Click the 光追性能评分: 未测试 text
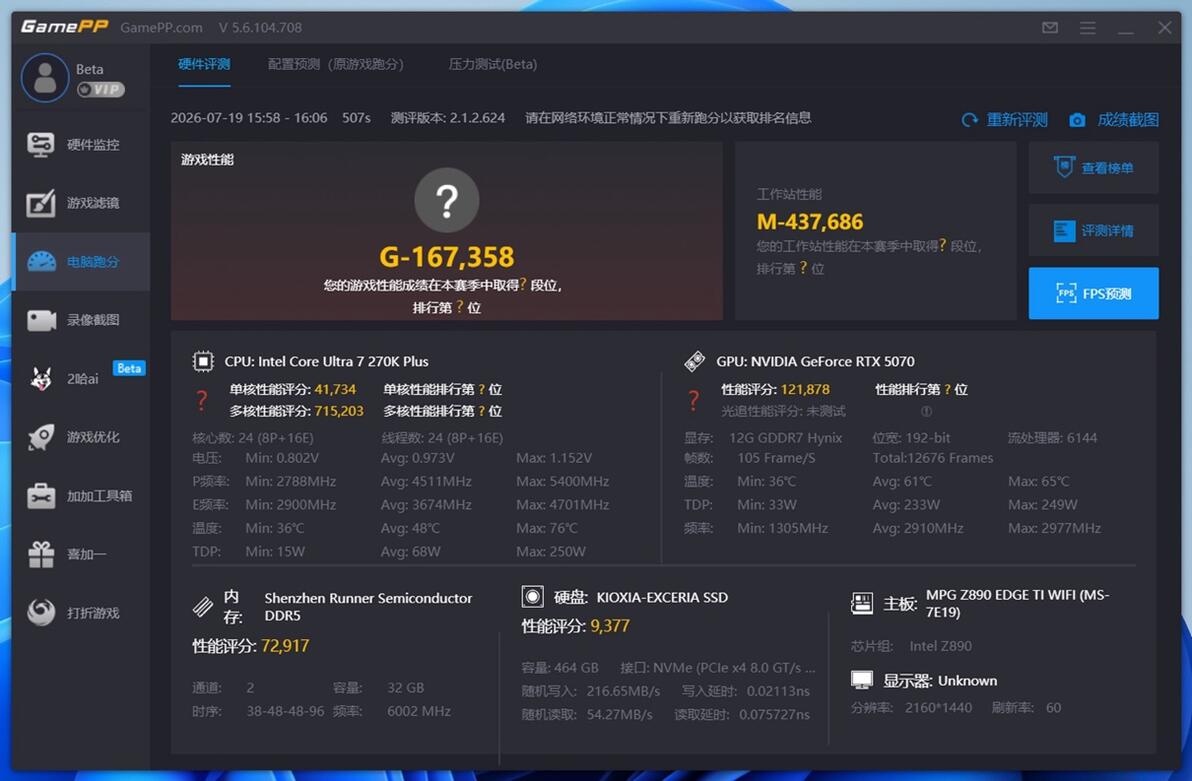This screenshot has height=781, width=1192. click(783, 411)
